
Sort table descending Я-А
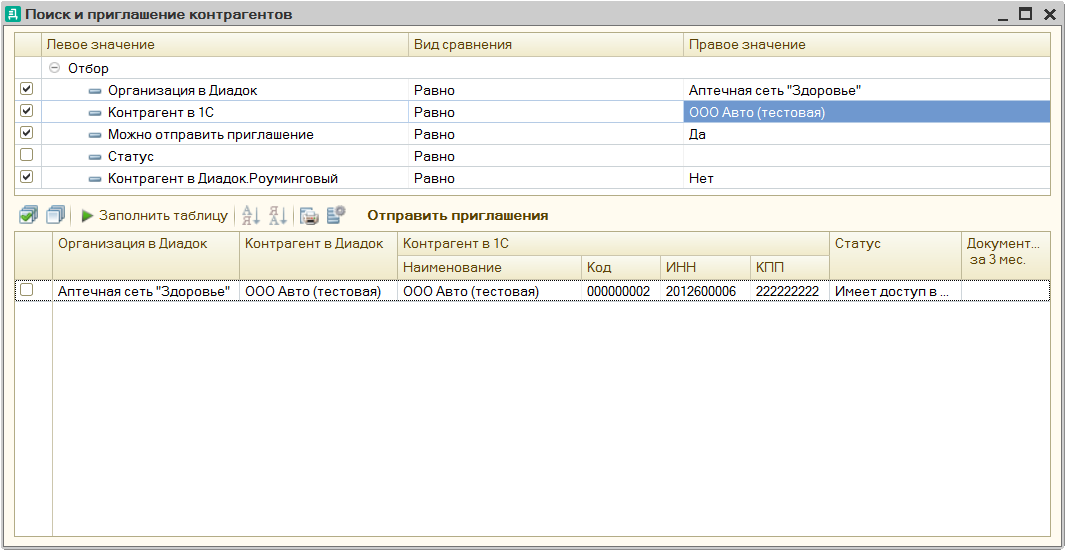click(x=277, y=216)
